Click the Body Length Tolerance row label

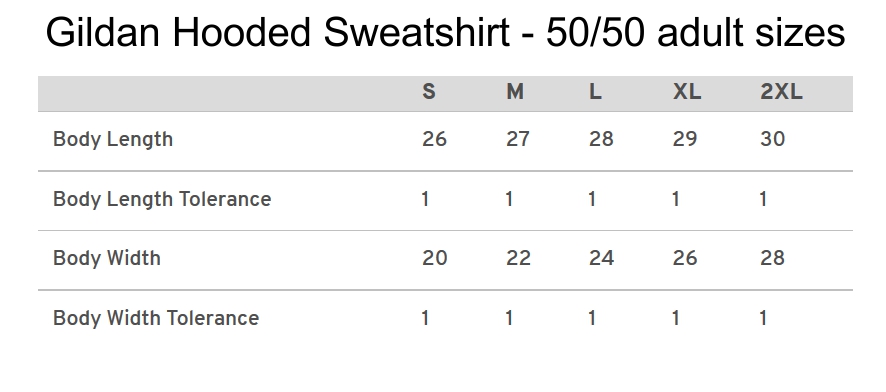point(162,199)
